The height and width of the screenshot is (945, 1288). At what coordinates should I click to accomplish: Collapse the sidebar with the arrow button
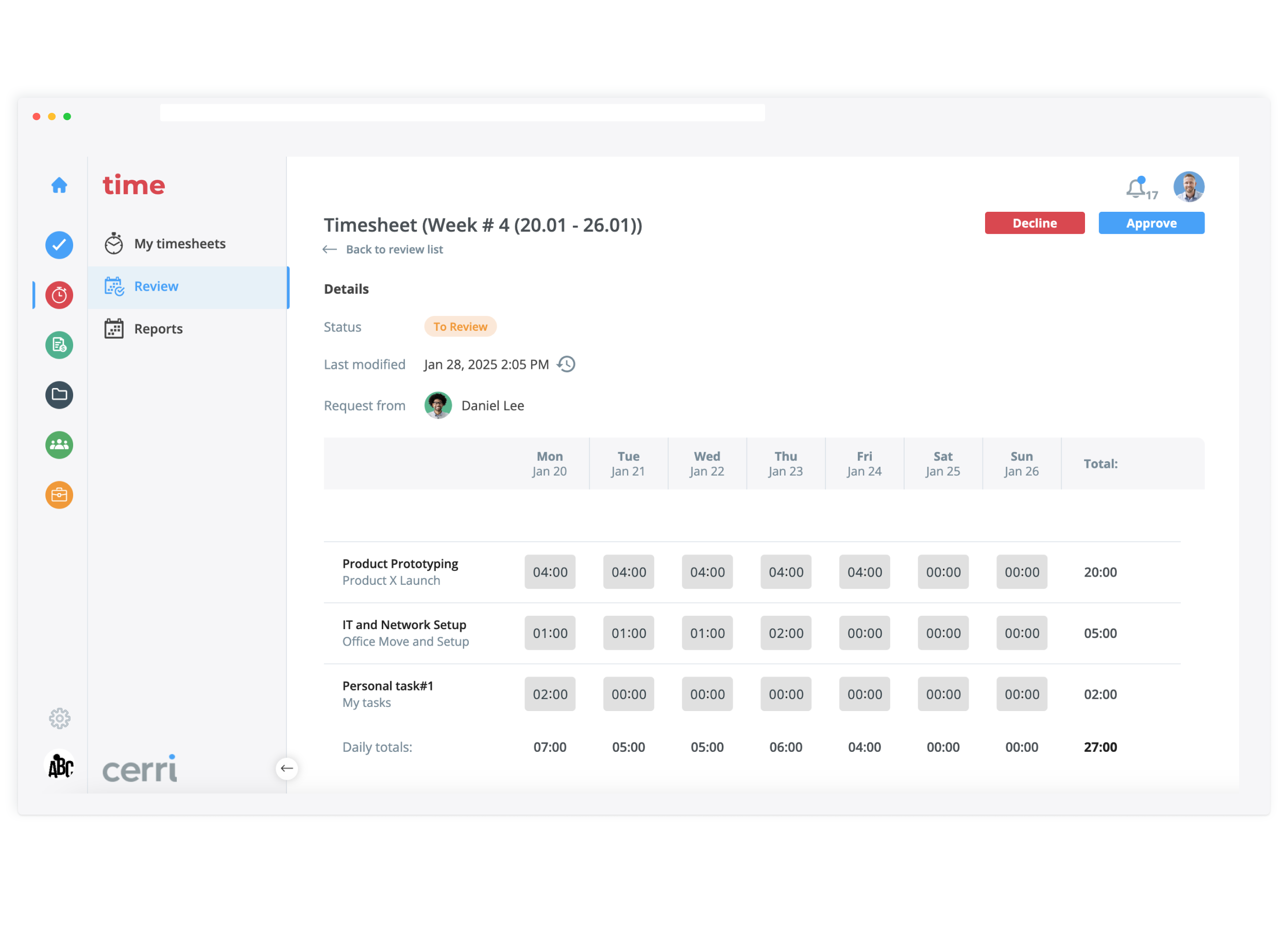pyautogui.click(x=286, y=768)
